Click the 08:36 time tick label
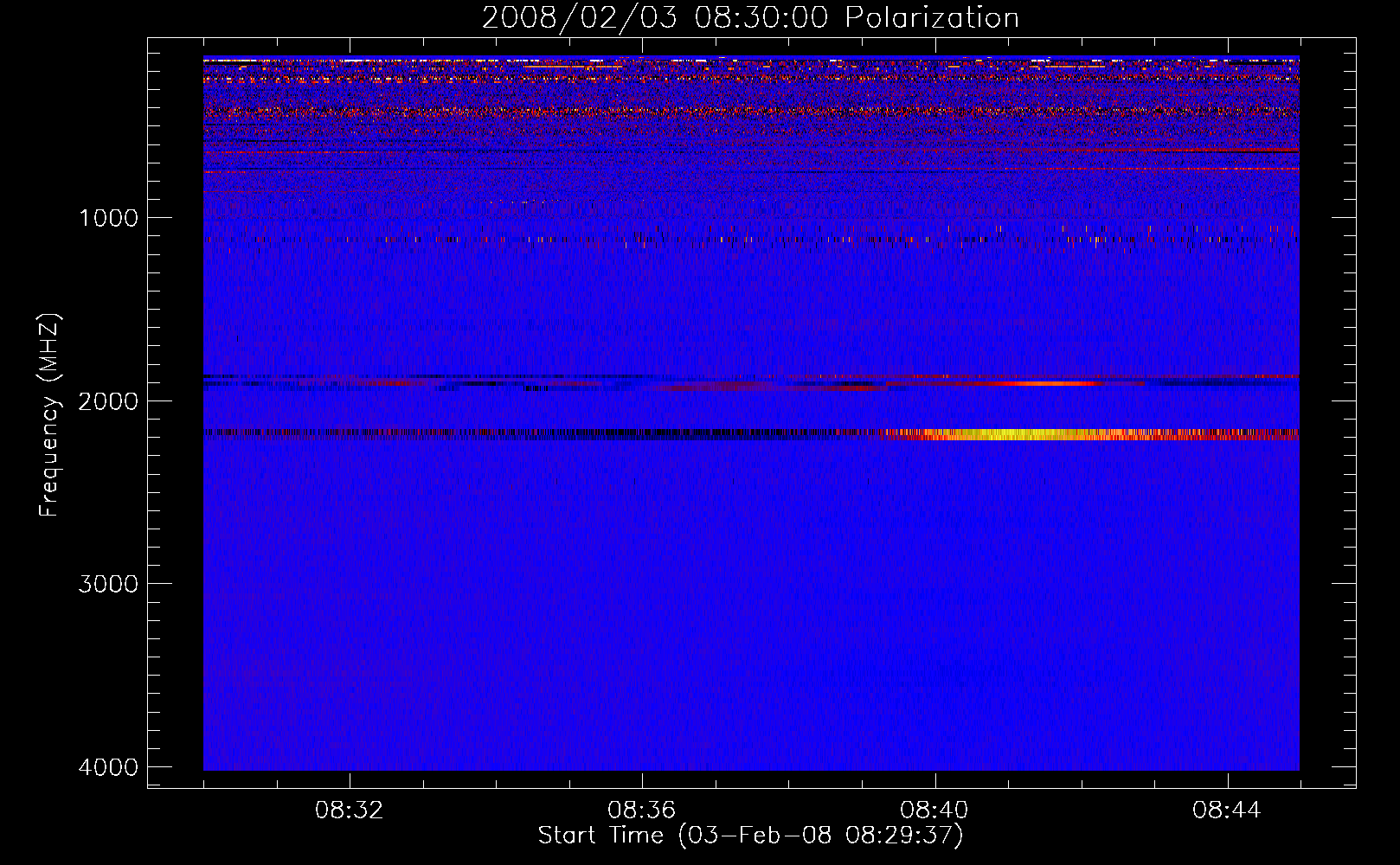The image size is (1400, 865). [642, 811]
